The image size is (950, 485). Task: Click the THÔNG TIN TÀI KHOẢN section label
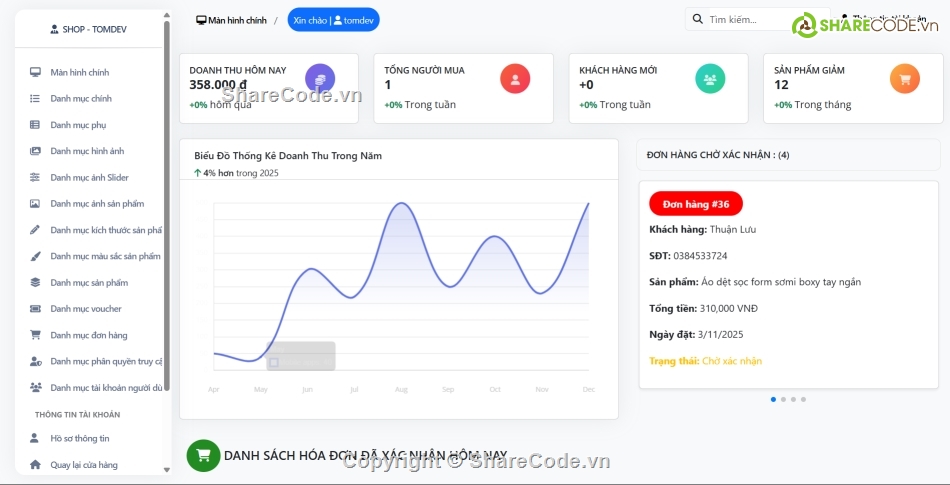(78, 415)
